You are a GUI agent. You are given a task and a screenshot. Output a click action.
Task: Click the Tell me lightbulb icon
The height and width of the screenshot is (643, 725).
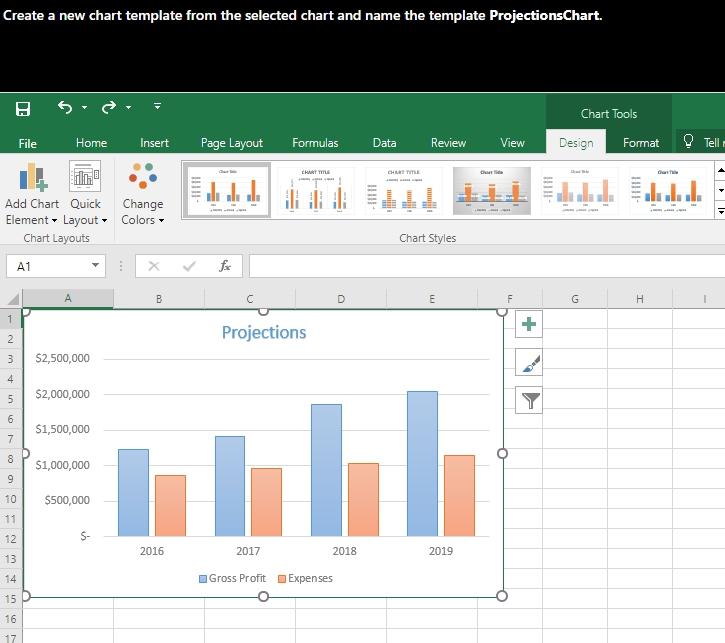688,142
